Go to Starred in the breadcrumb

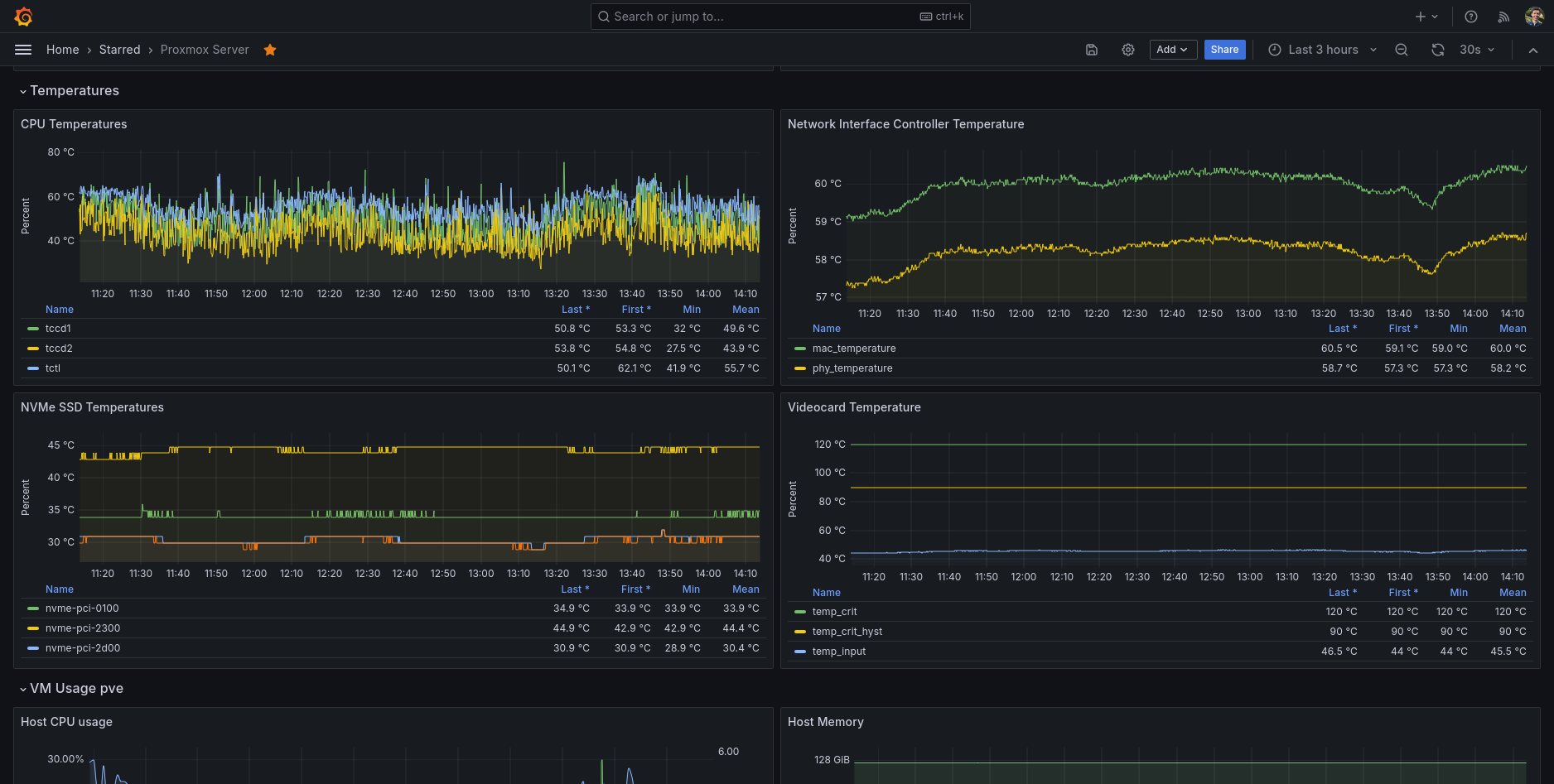120,50
